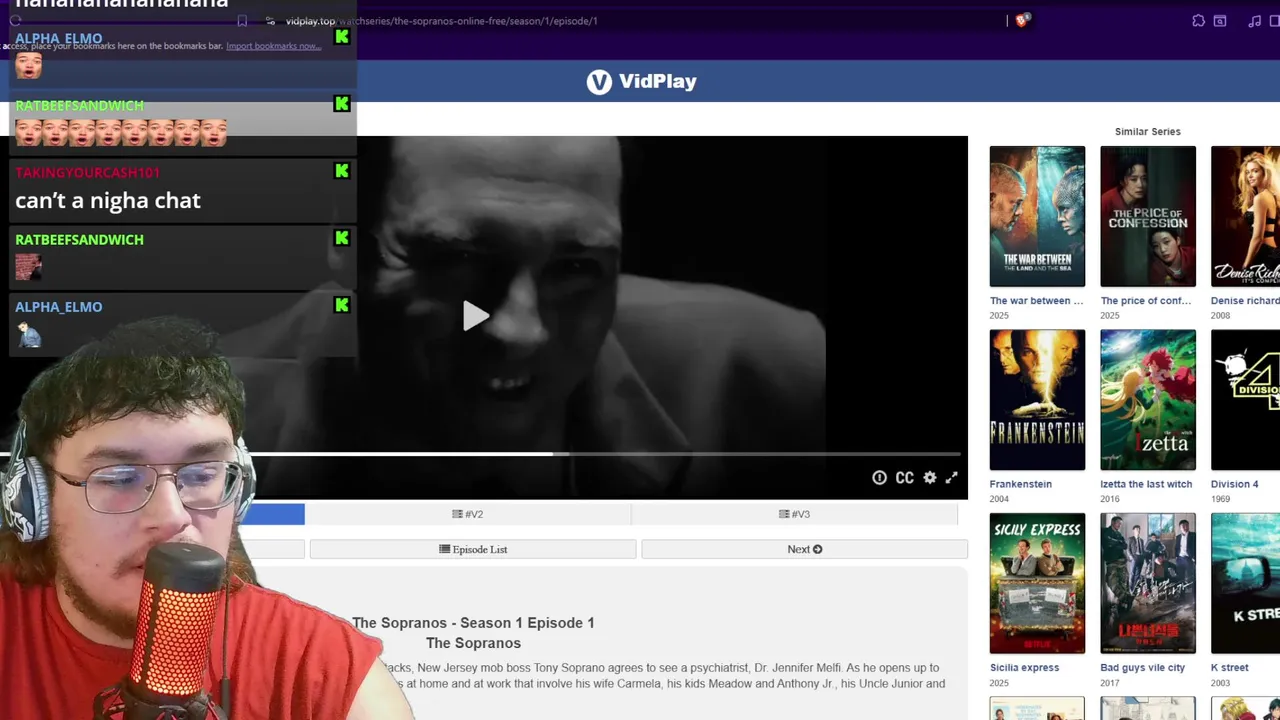Click year 1969 under Division 4
This screenshot has width=1280, height=720.
pos(1220,499)
